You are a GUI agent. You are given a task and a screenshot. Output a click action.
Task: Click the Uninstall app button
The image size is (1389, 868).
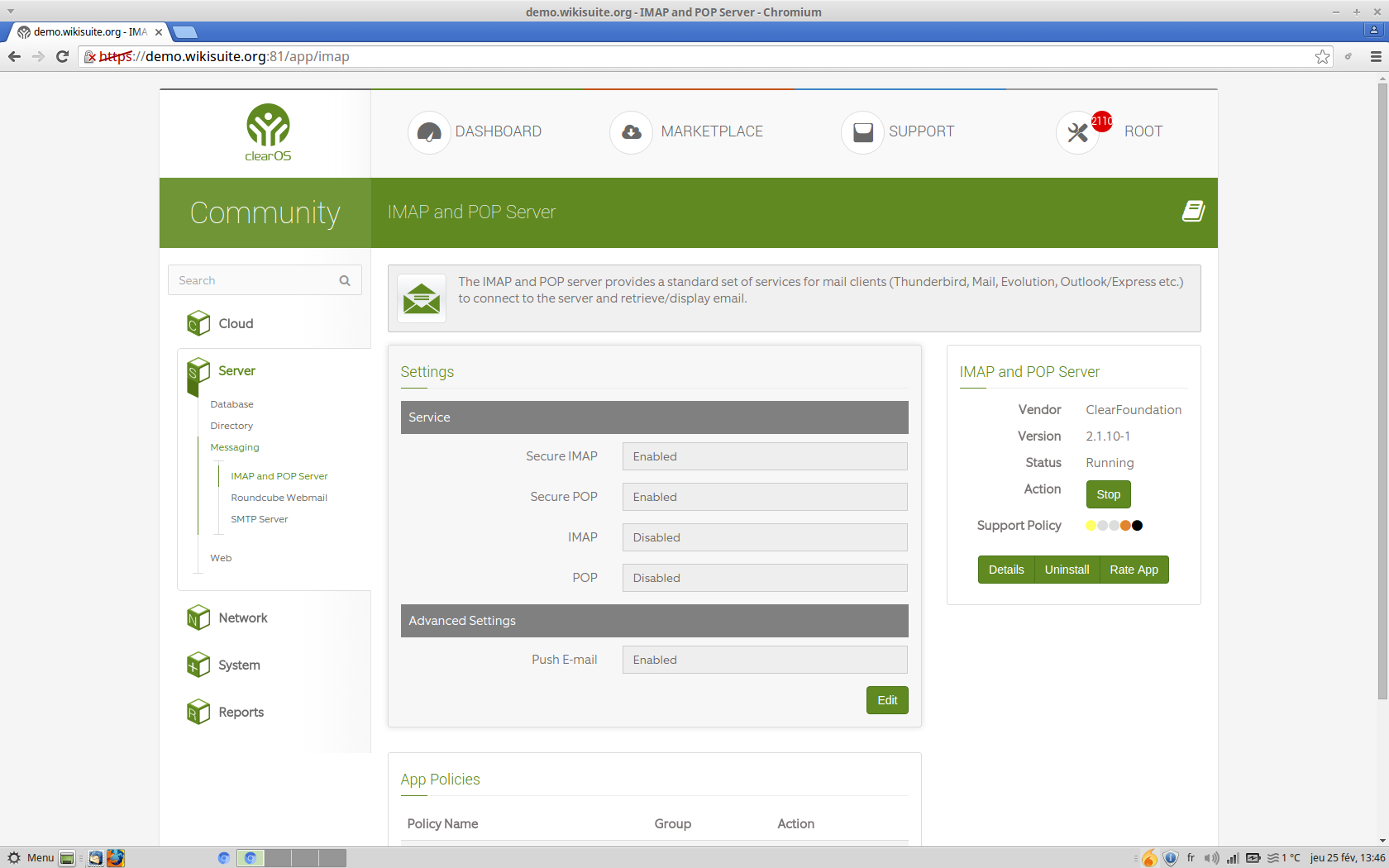[1067, 570]
